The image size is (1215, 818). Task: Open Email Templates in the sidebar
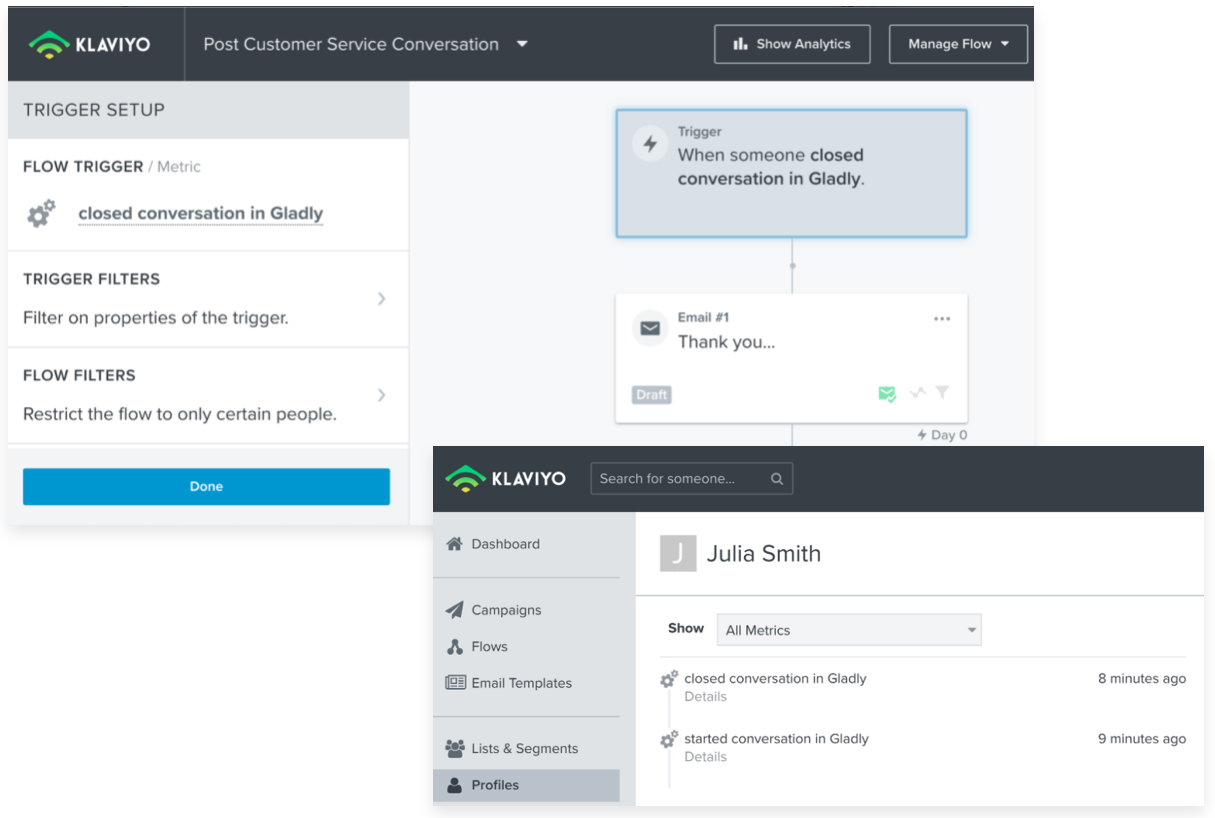(x=522, y=683)
